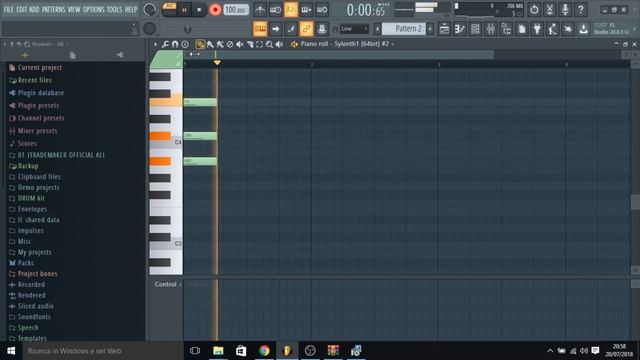Select the Paint brush tool in piano roll
Screen dimensions: 640x360
(210, 44)
